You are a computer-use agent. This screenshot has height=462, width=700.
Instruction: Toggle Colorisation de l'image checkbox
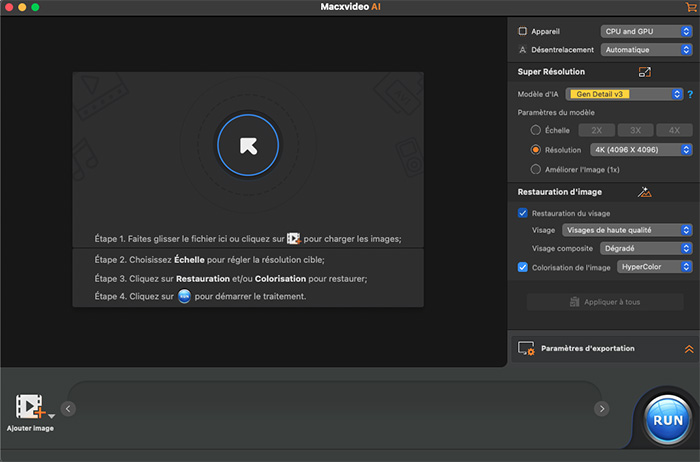[x=522, y=267]
